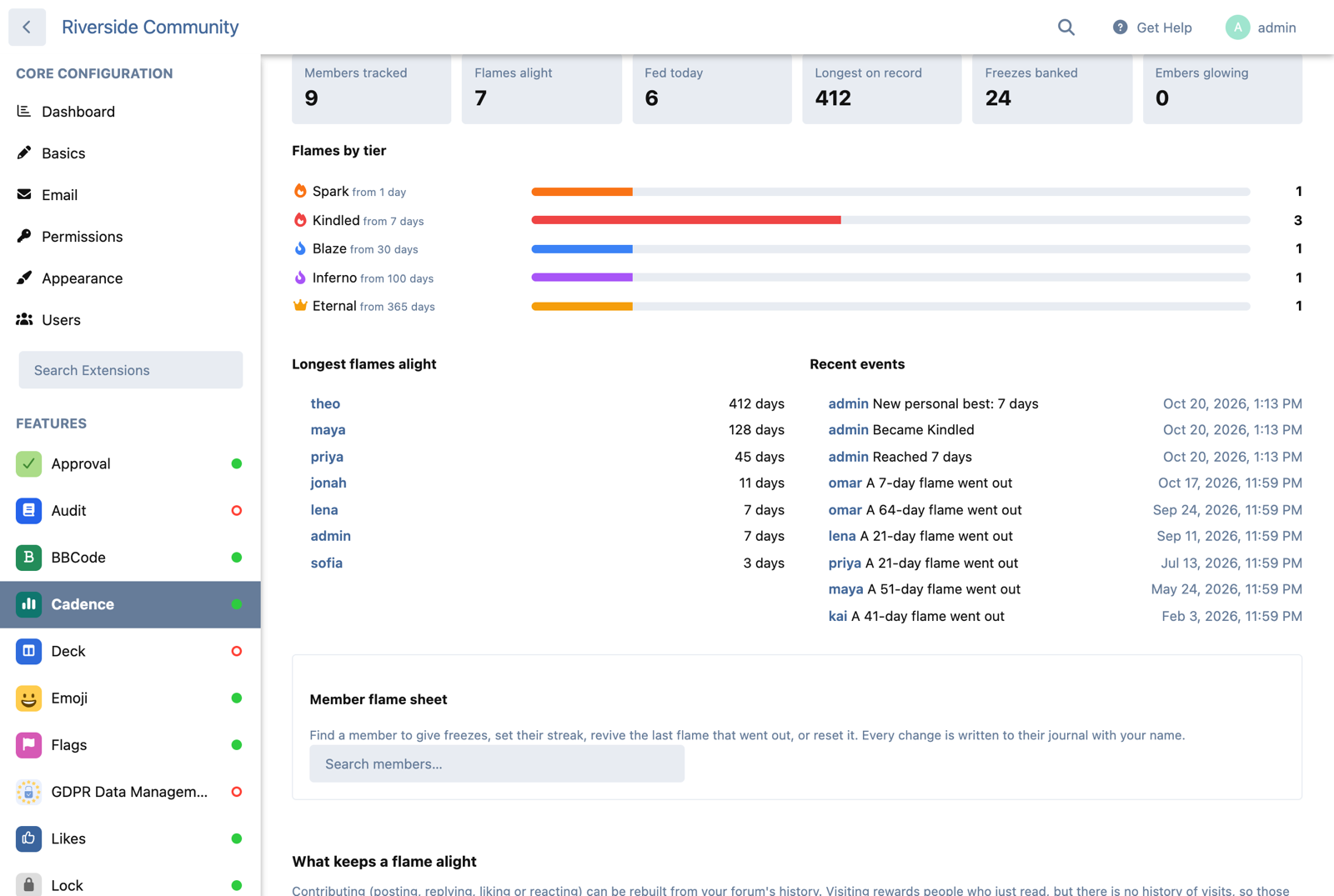Click the Freezes banked stat card
Viewport: 1334px width, 896px height.
point(1052,88)
